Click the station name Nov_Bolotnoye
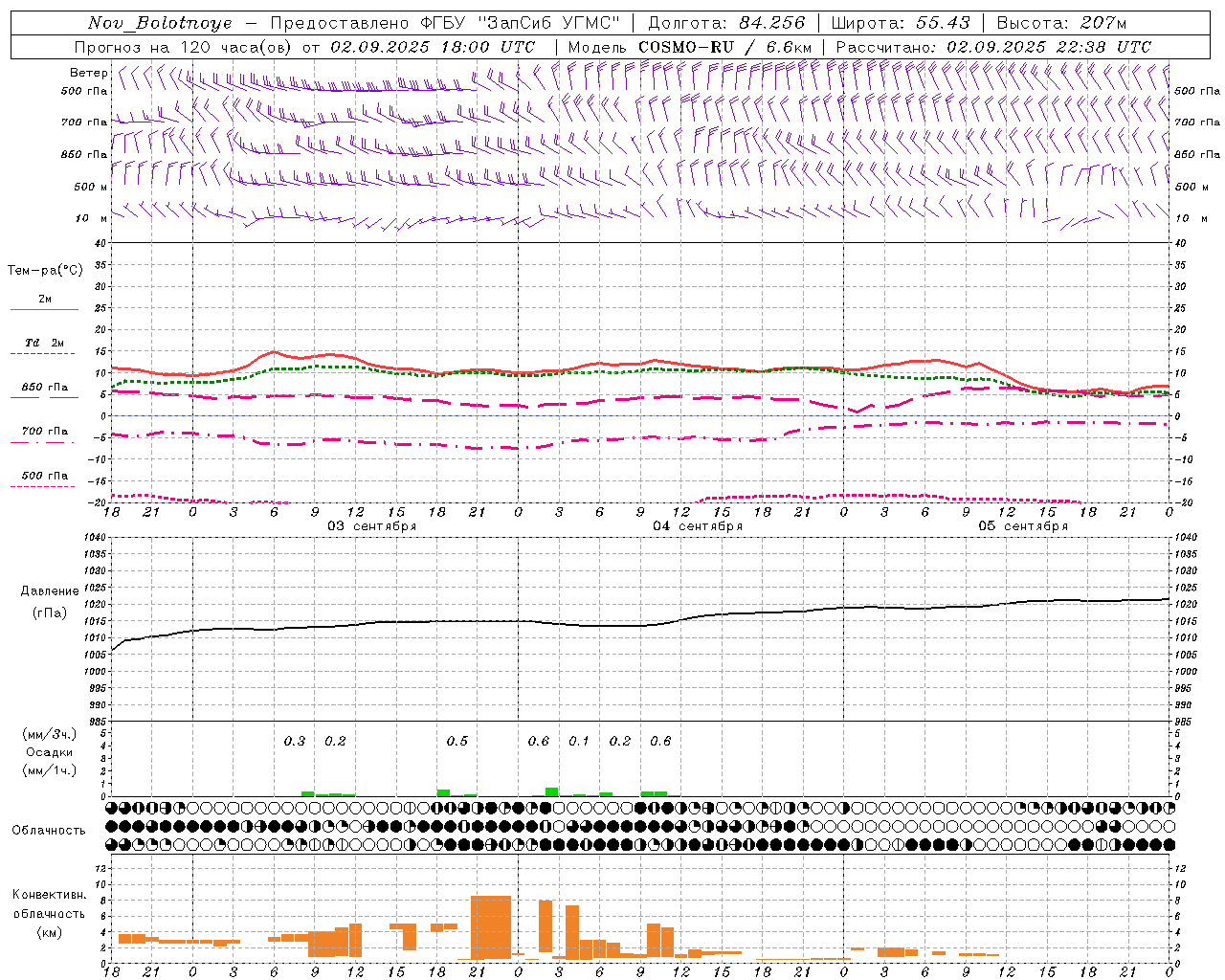This screenshot has width=1225, height=980. click(161, 23)
